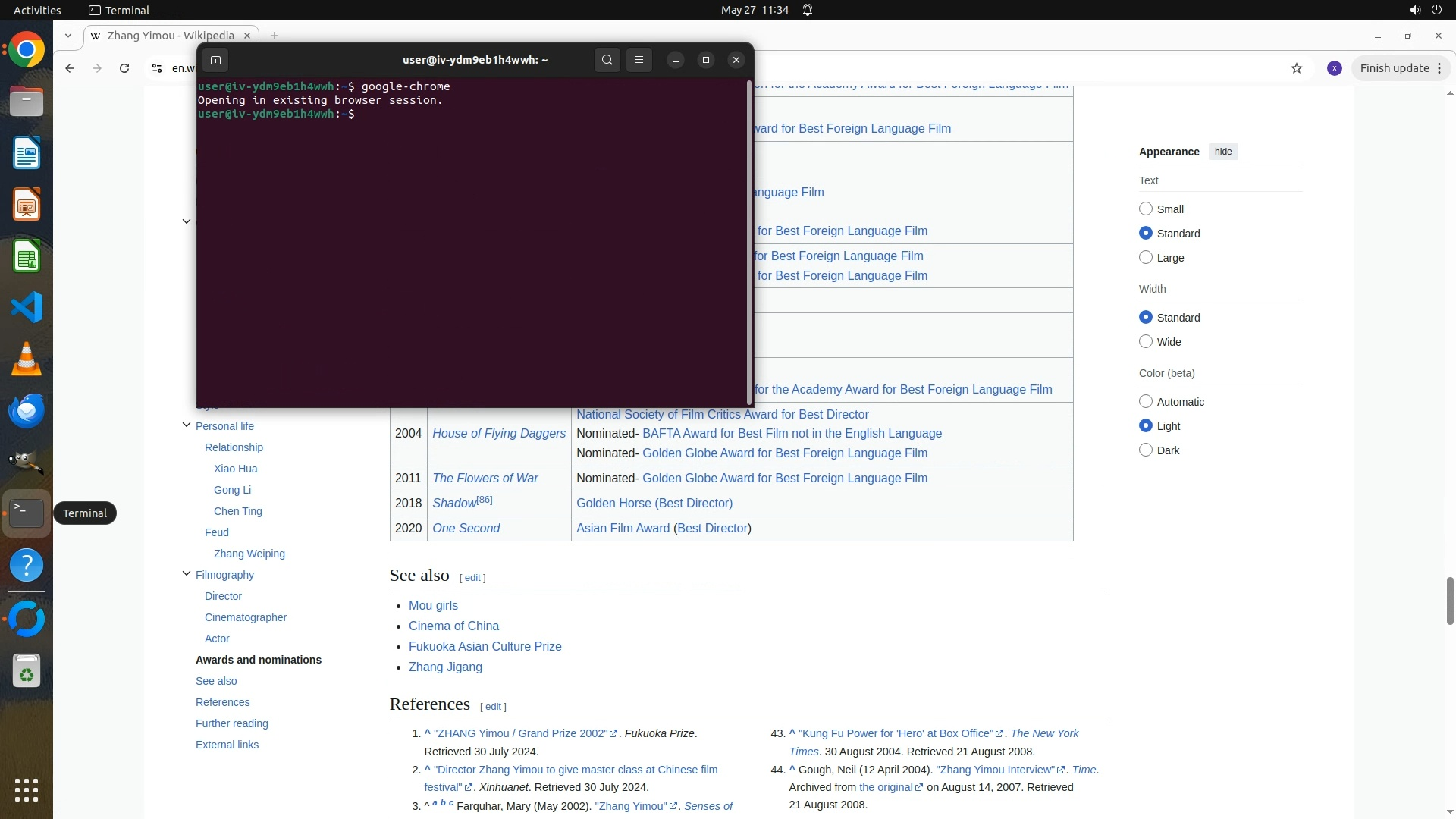This screenshot has width=1456, height=819.
Task: Collapse the Personal life section
Action: (187, 425)
